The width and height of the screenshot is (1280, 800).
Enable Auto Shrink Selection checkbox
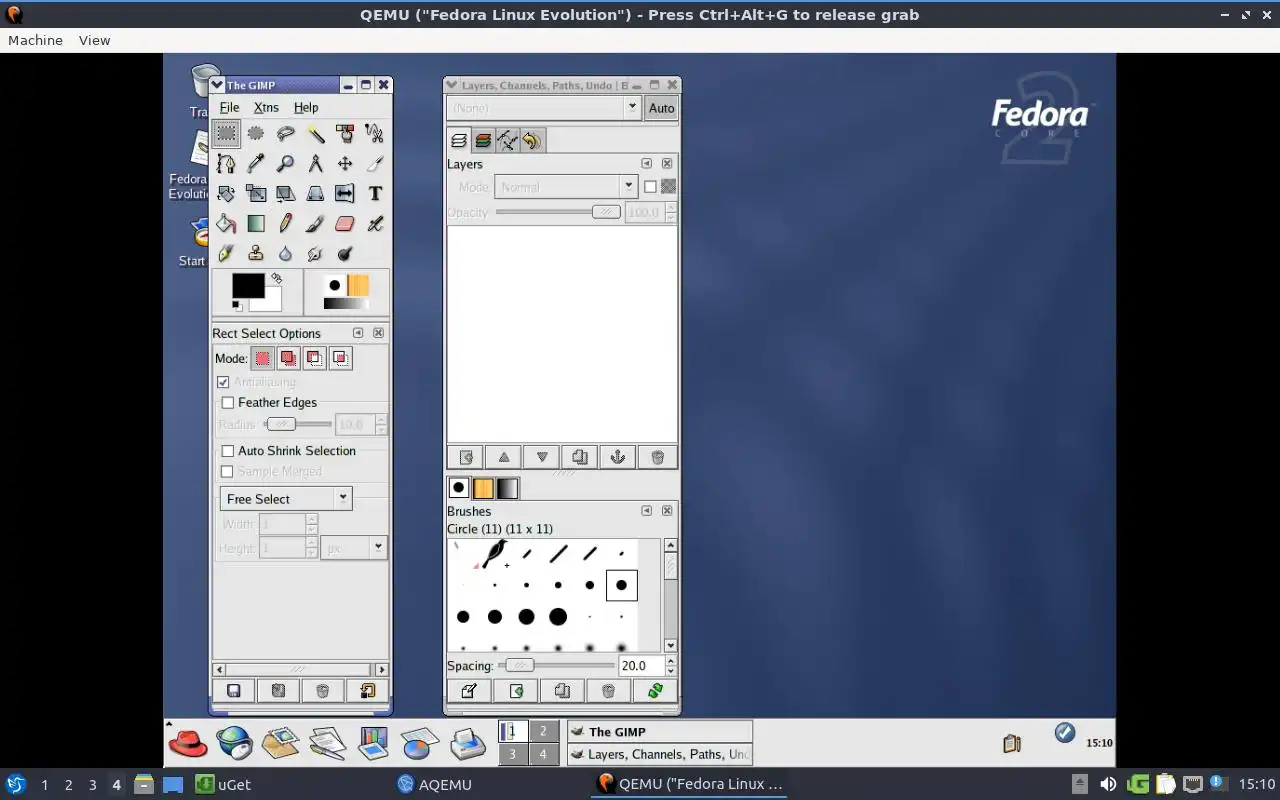click(228, 451)
